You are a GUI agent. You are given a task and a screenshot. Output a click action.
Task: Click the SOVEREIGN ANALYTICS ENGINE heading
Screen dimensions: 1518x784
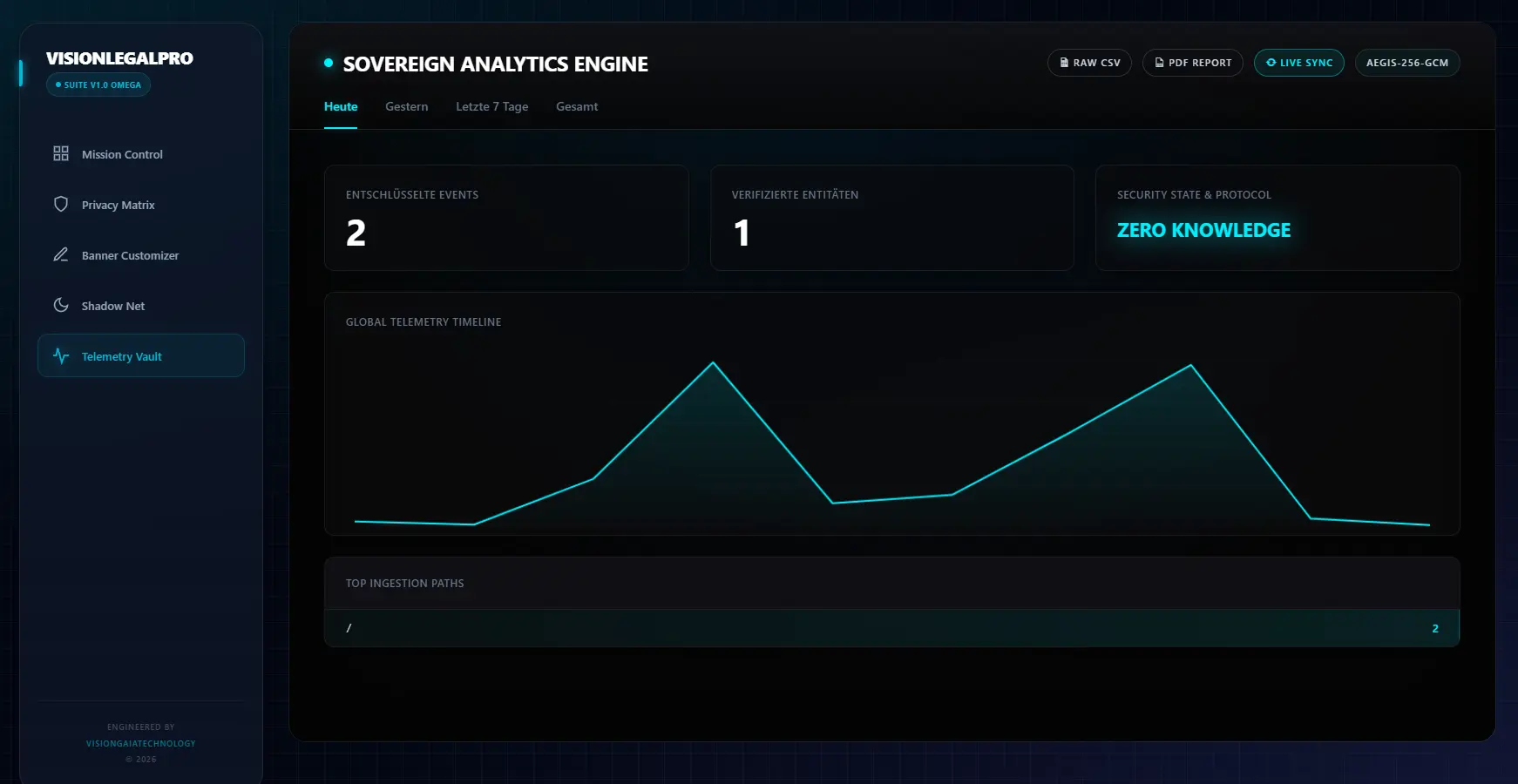495,64
